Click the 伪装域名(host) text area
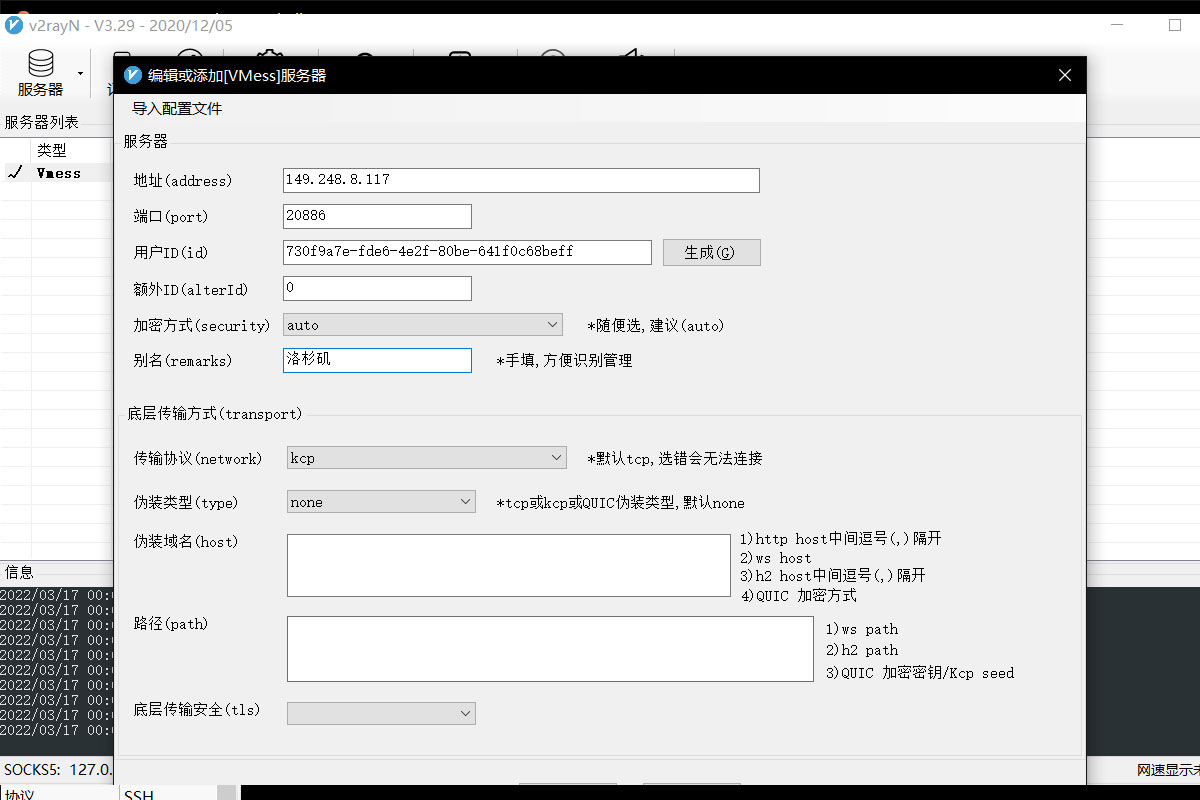 coord(509,565)
